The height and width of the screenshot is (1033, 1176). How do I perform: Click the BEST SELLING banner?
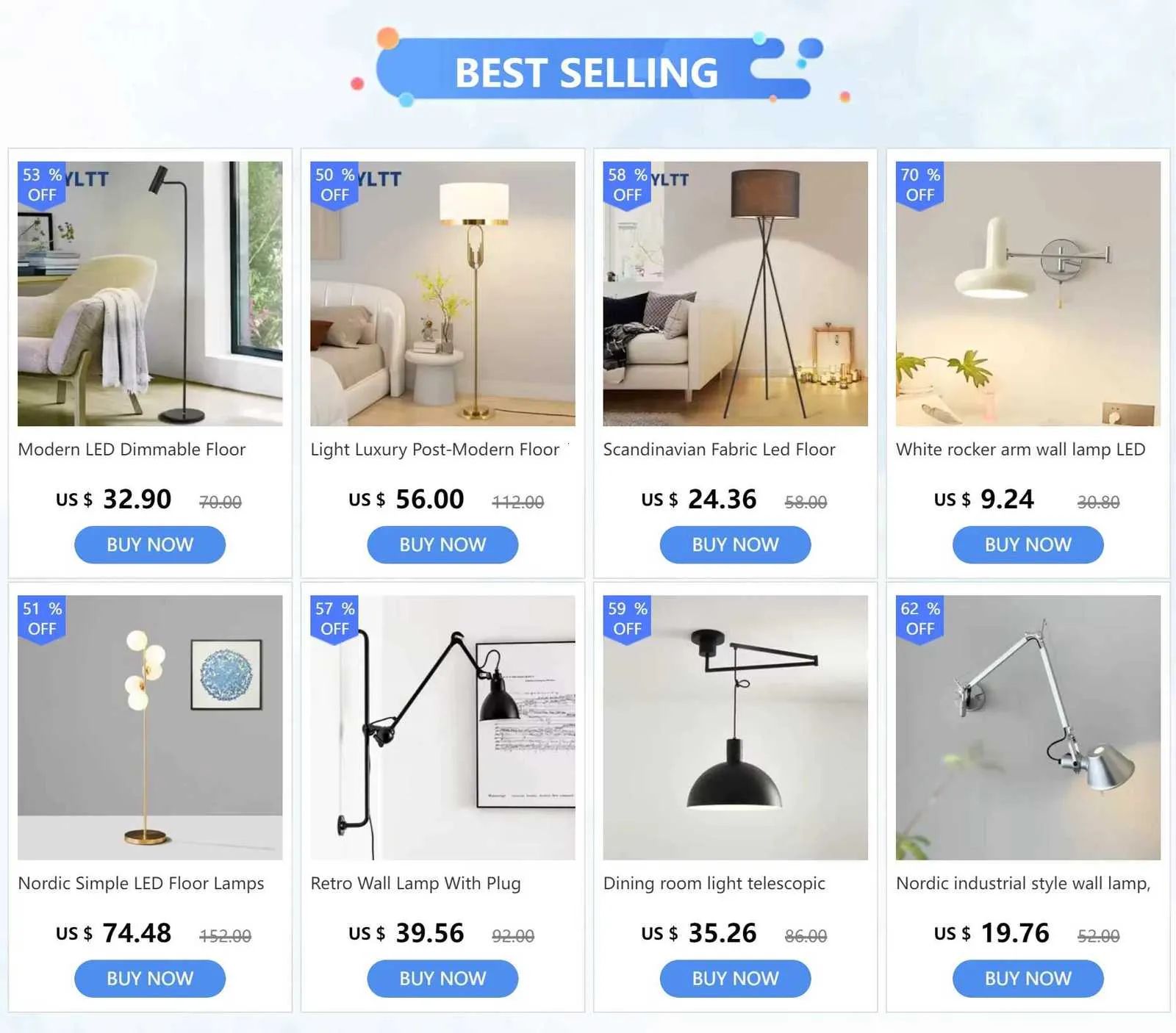pos(588,71)
